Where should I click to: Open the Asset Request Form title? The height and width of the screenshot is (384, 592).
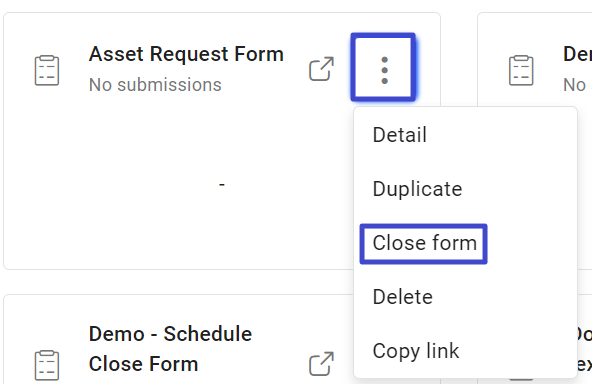[186, 54]
